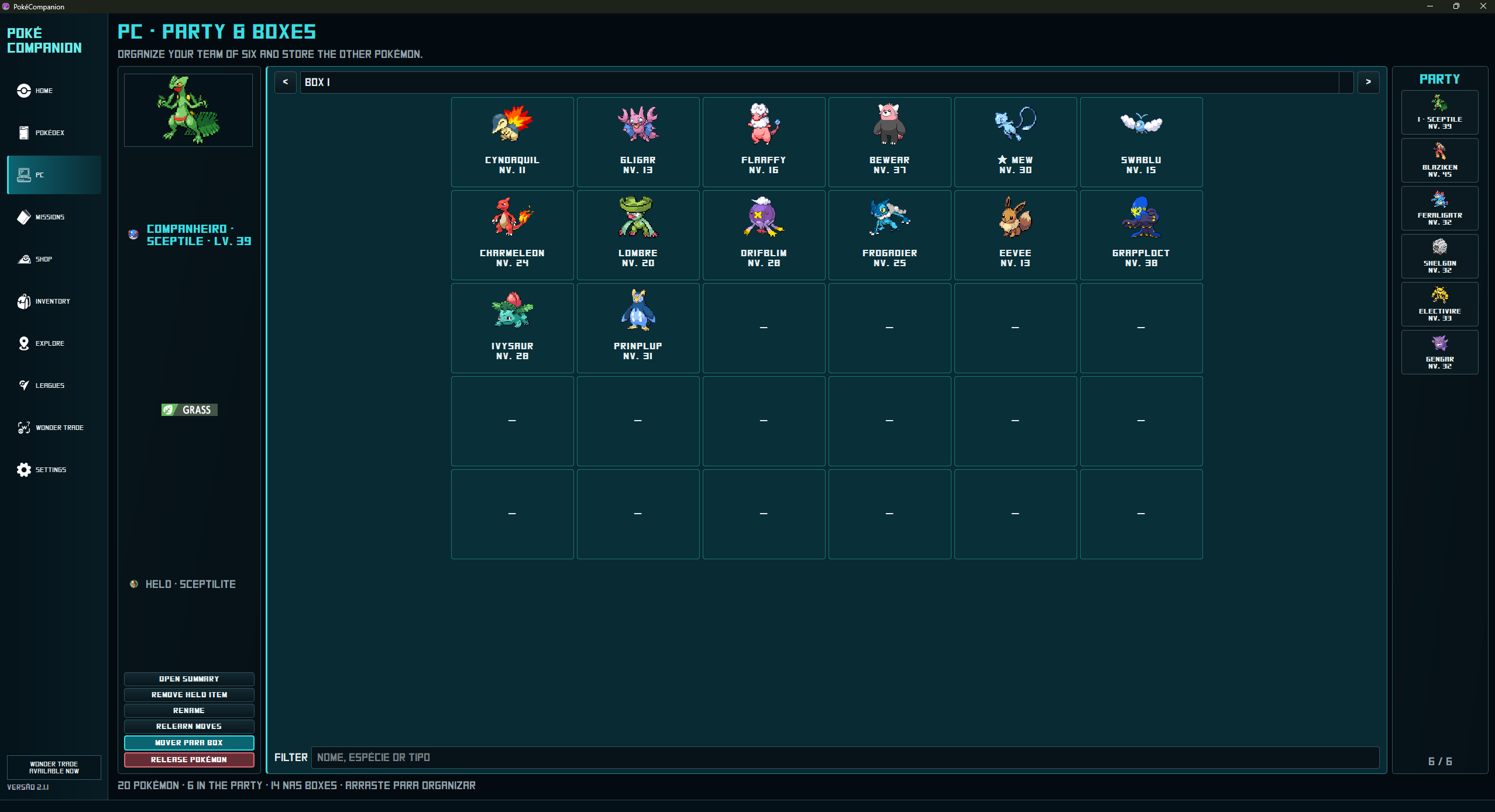Select Drifblim sprite in Box 1
The image size is (1495, 812).
[x=764, y=216]
